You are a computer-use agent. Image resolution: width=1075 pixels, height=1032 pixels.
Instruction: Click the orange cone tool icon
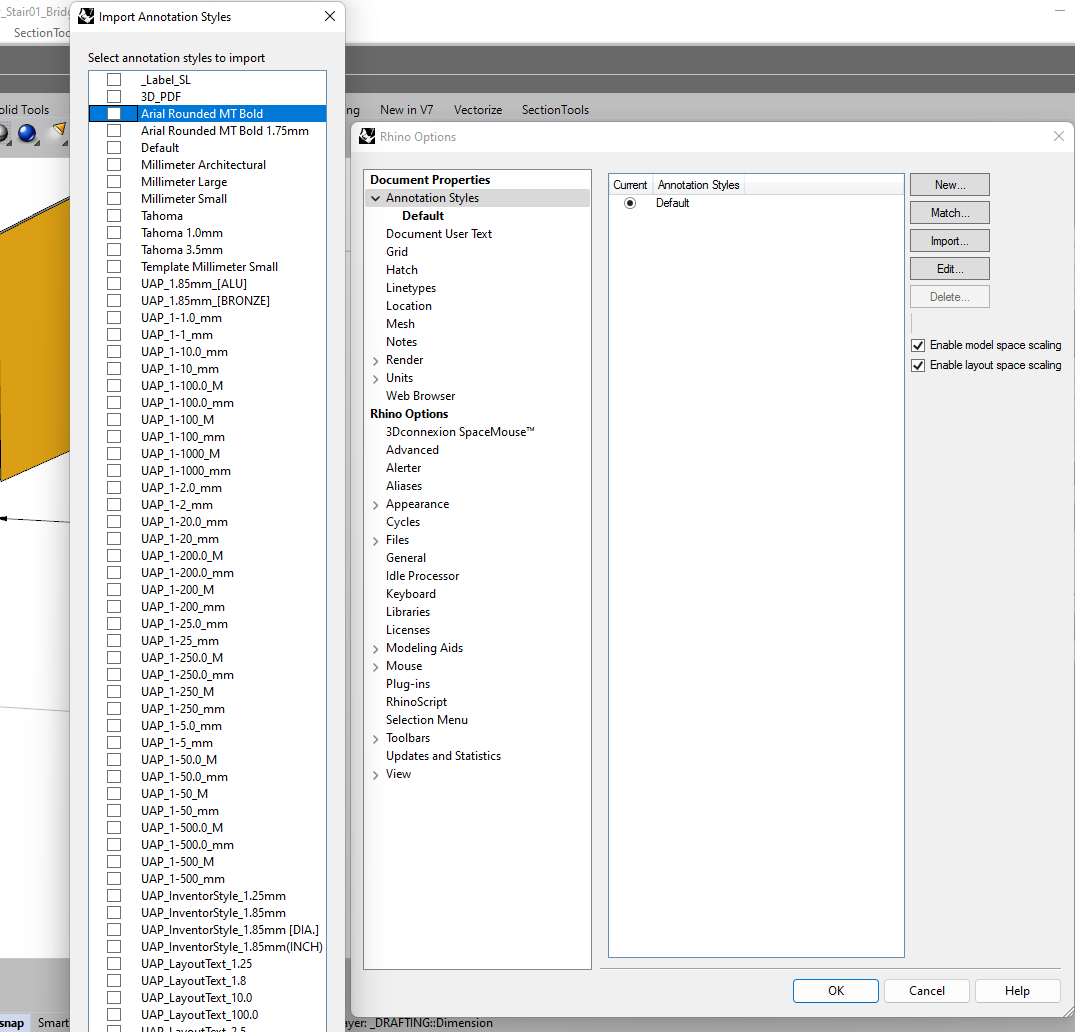coord(60,130)
